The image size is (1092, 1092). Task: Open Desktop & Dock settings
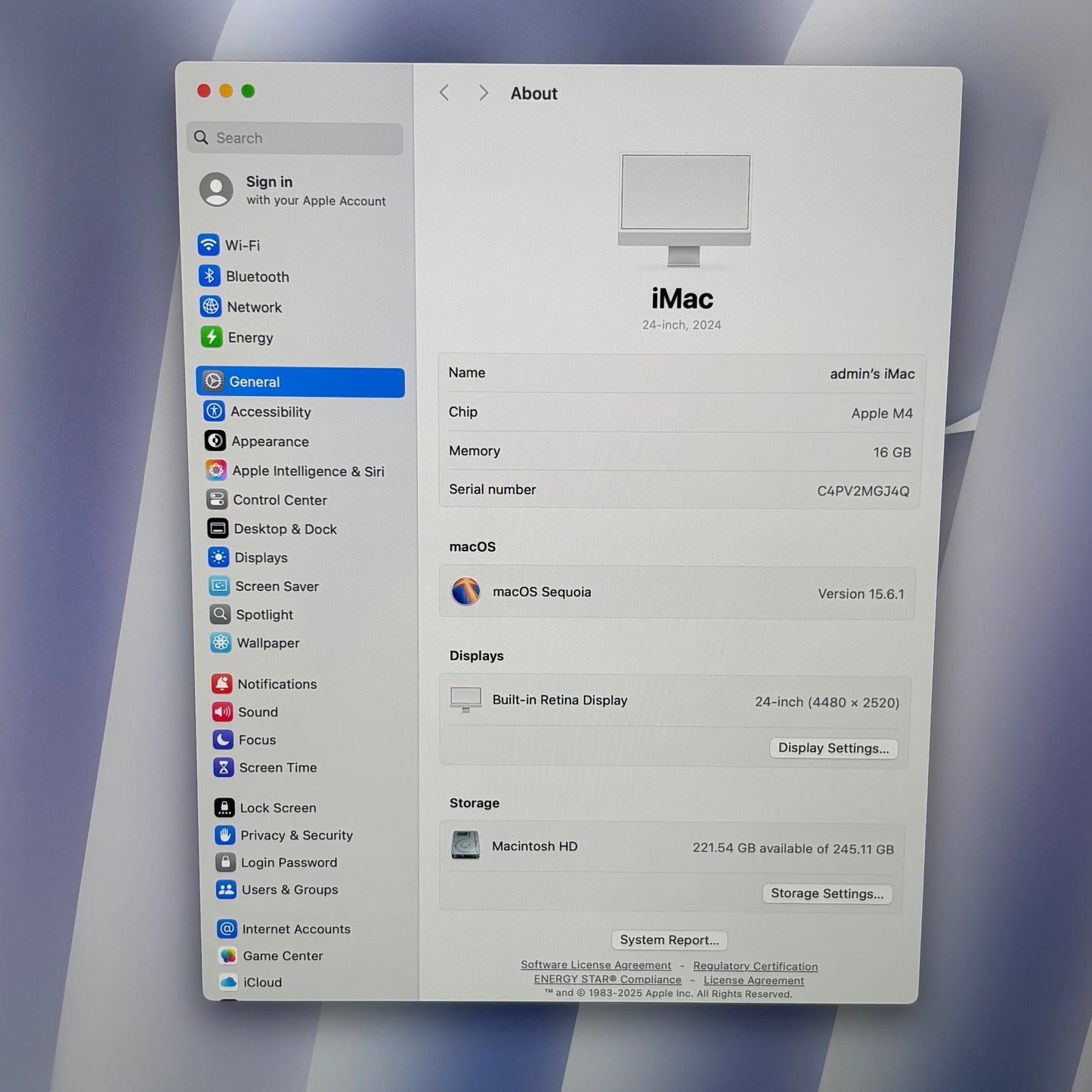(217, 528)
